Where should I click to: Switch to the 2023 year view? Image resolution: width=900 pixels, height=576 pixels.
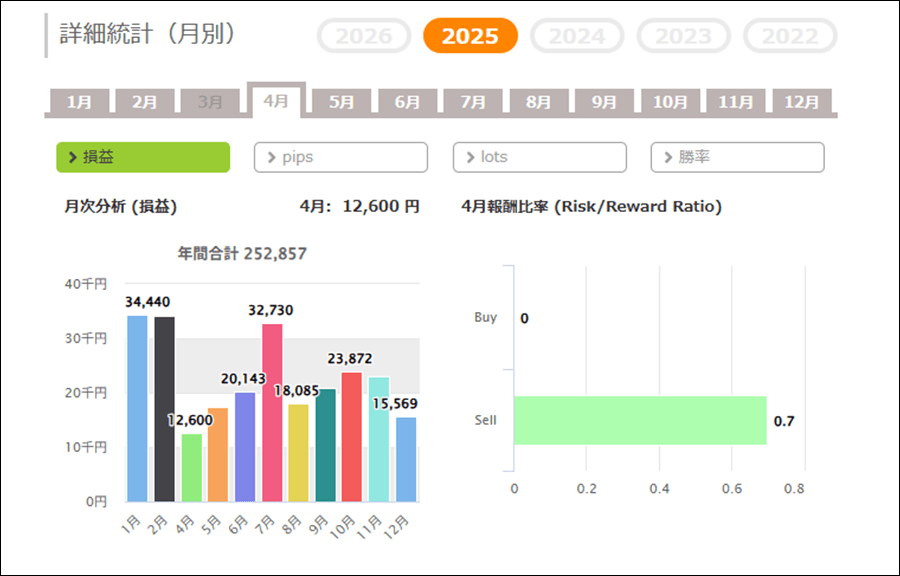coord(684,36)
